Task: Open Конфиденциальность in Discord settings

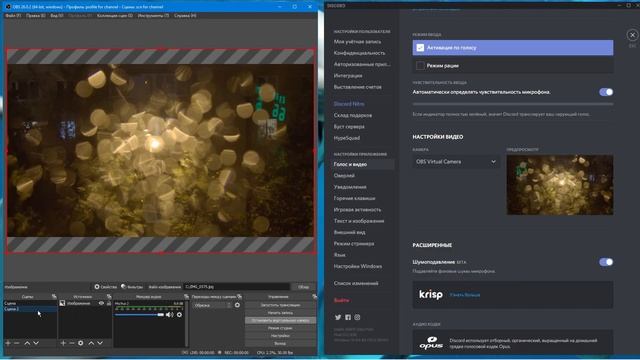Action: tap(359, 53)
